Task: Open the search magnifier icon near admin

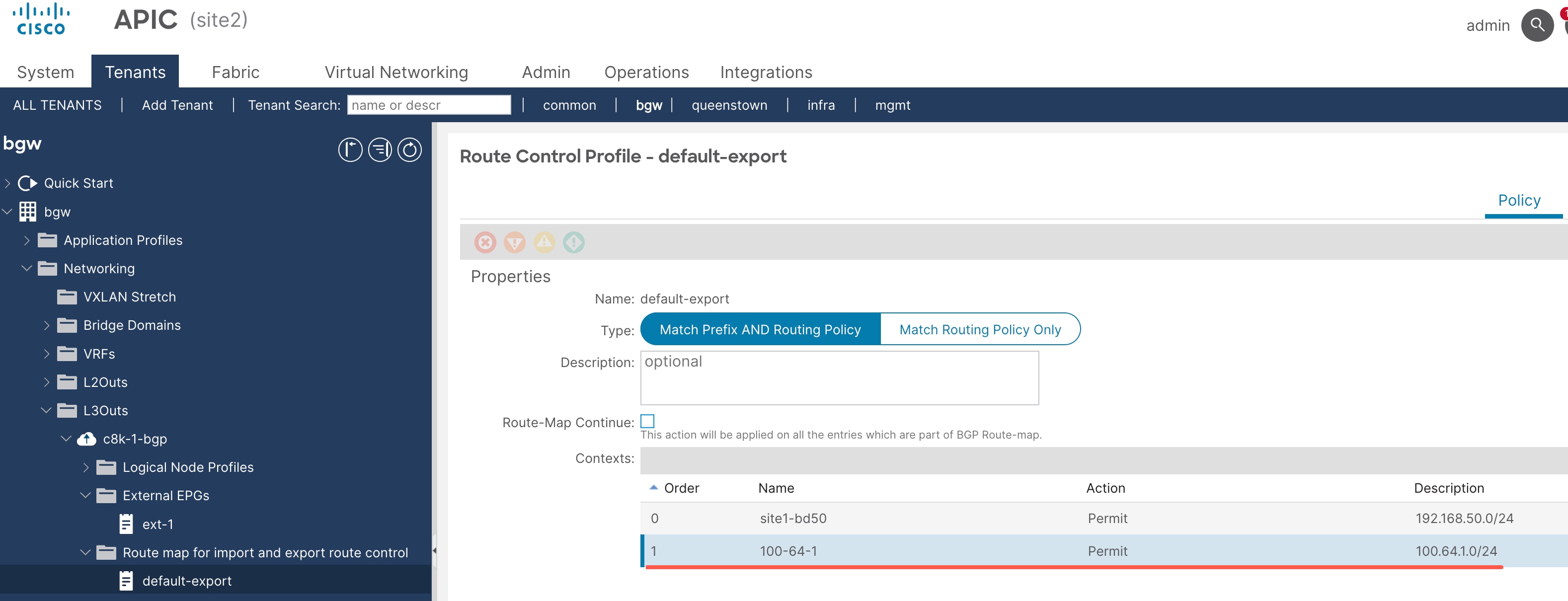Action: [1537, 25]
